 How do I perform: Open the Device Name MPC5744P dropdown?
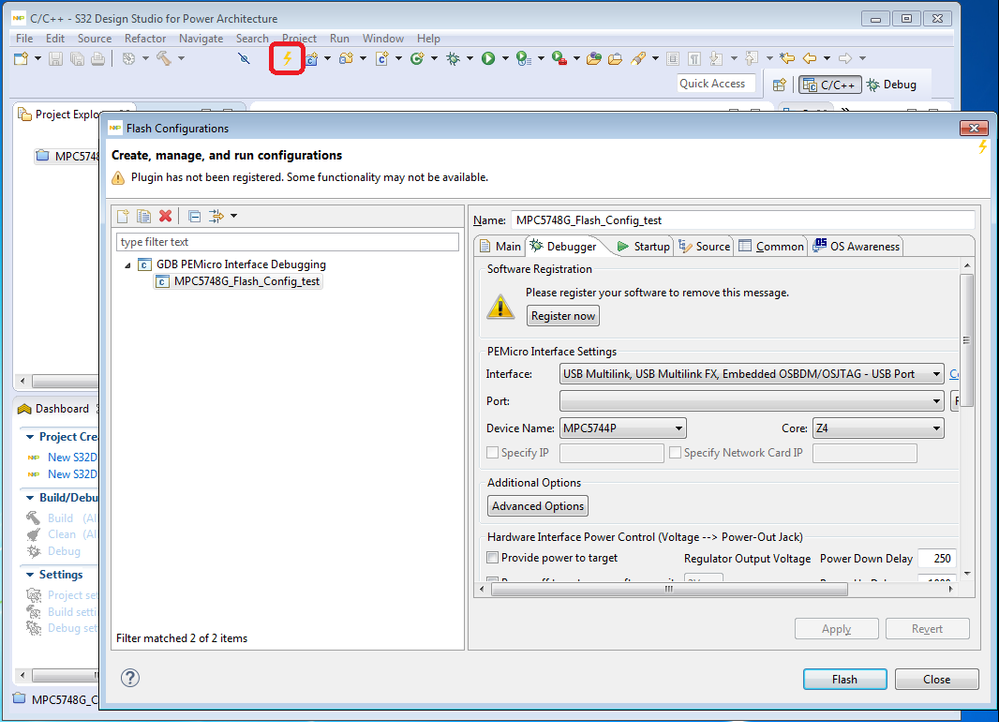[x=622, y=428]
